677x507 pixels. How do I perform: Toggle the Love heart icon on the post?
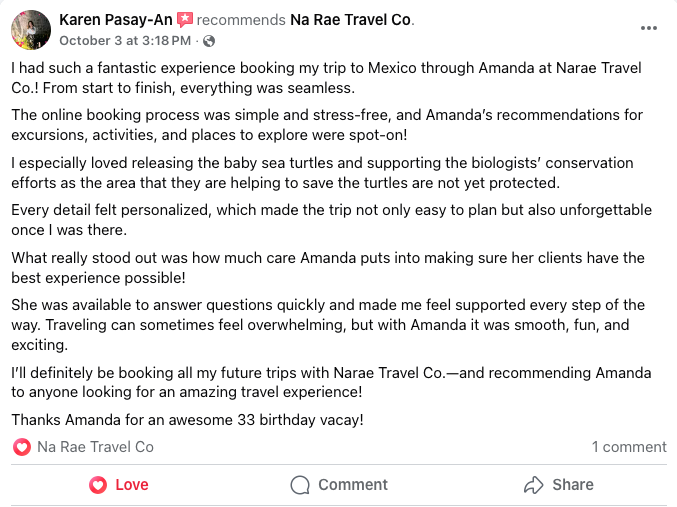98,485
